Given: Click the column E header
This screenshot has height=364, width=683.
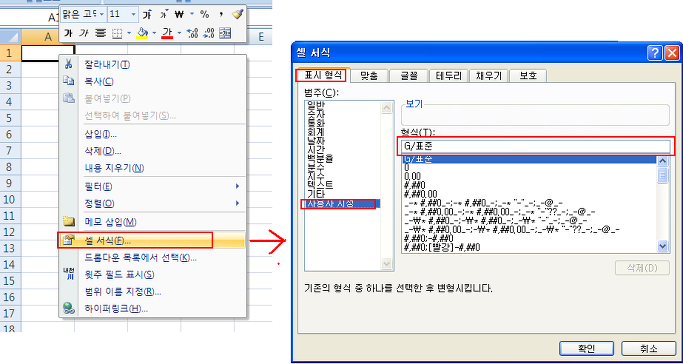Looking at the screenshot, I should tap(261, 37).
